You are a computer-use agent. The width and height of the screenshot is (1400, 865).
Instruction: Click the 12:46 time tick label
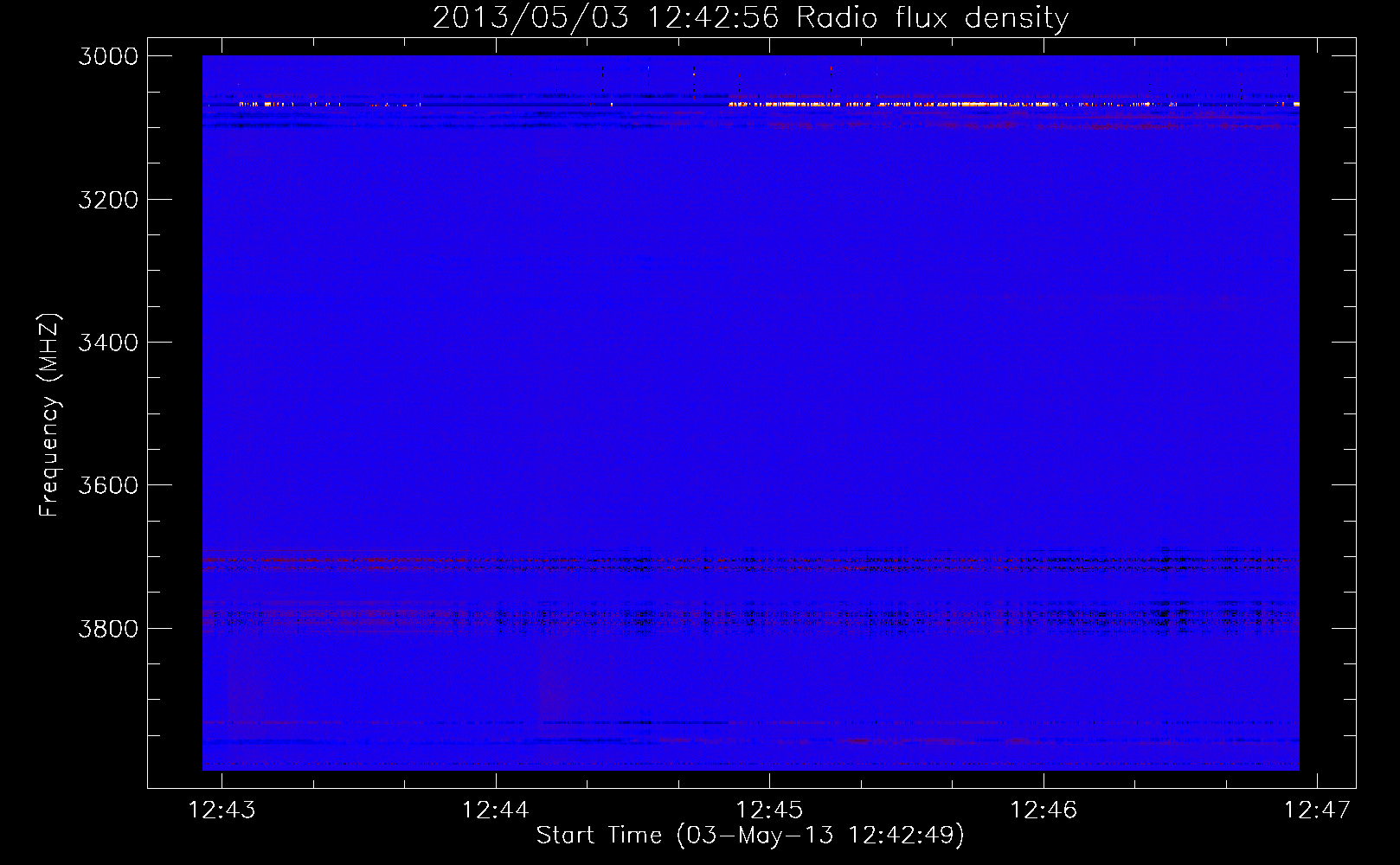(x=1044, y=810)
